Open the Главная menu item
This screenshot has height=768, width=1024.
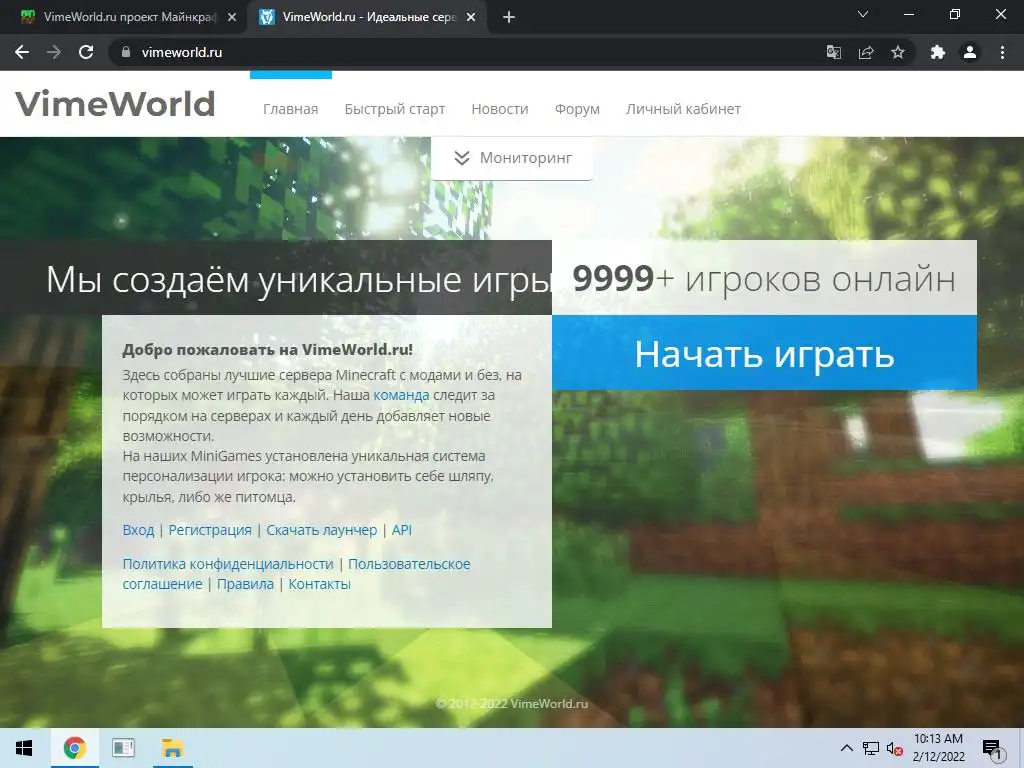pos(291,109)
